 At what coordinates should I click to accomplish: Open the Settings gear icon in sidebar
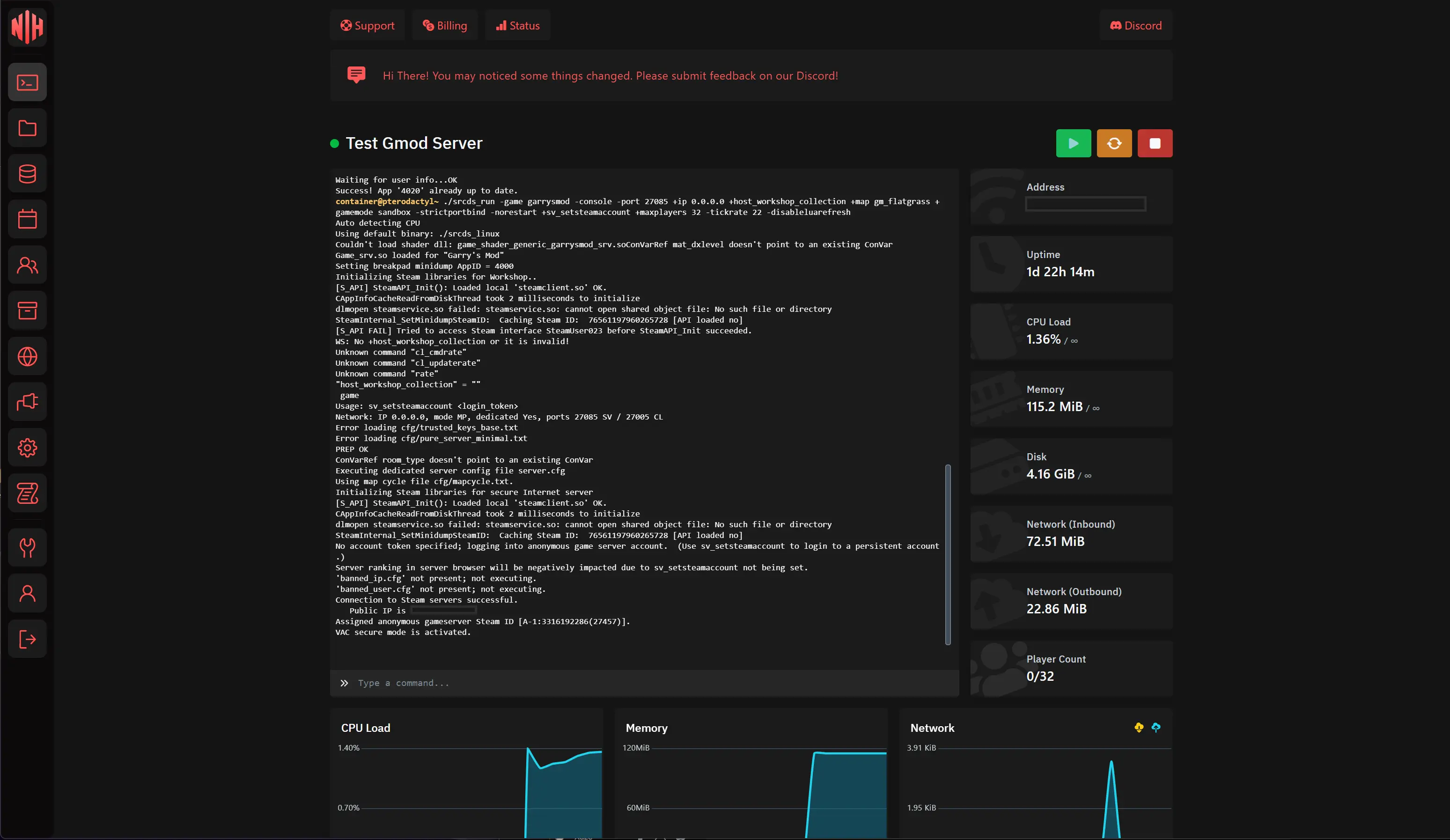[27, 448]
